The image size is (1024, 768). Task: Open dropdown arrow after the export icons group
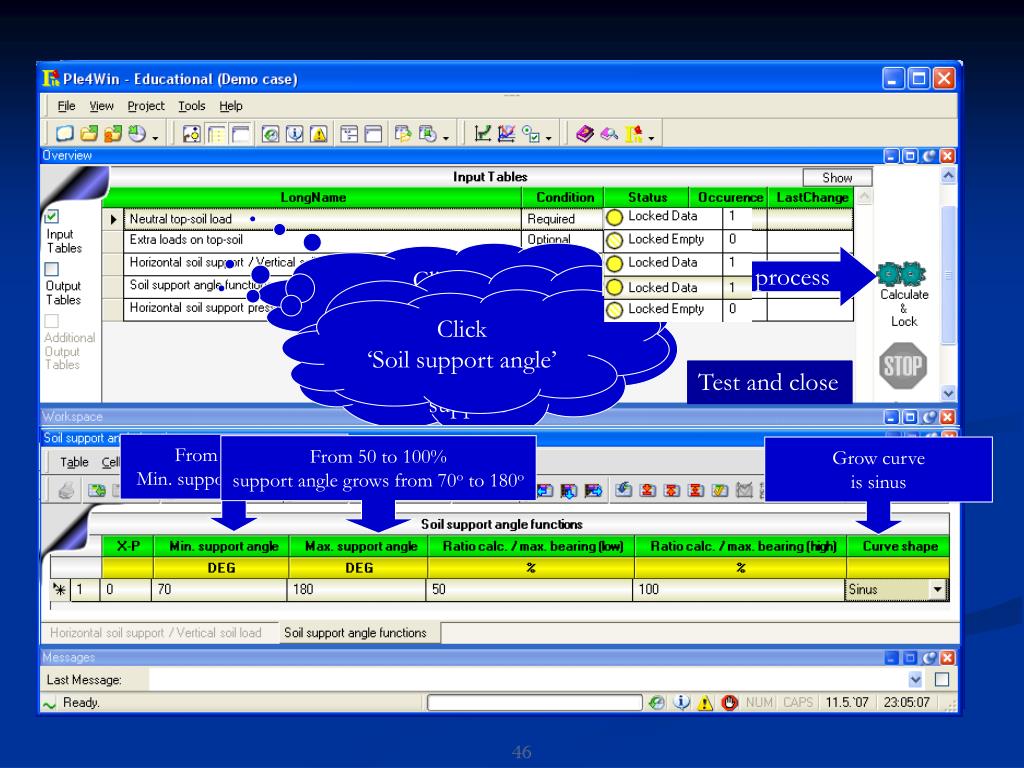(x=446, y=137)
